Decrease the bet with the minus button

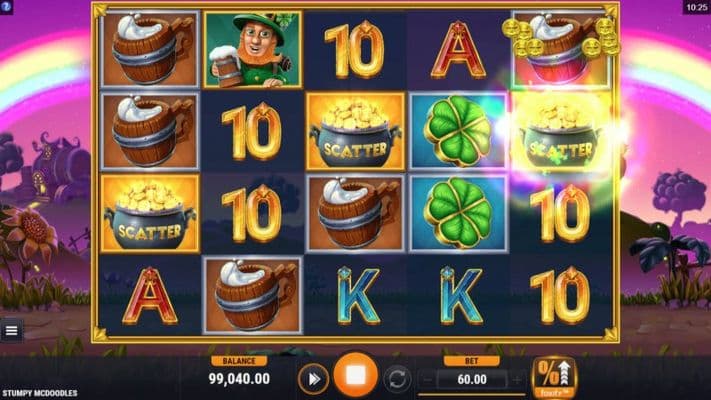428,379
